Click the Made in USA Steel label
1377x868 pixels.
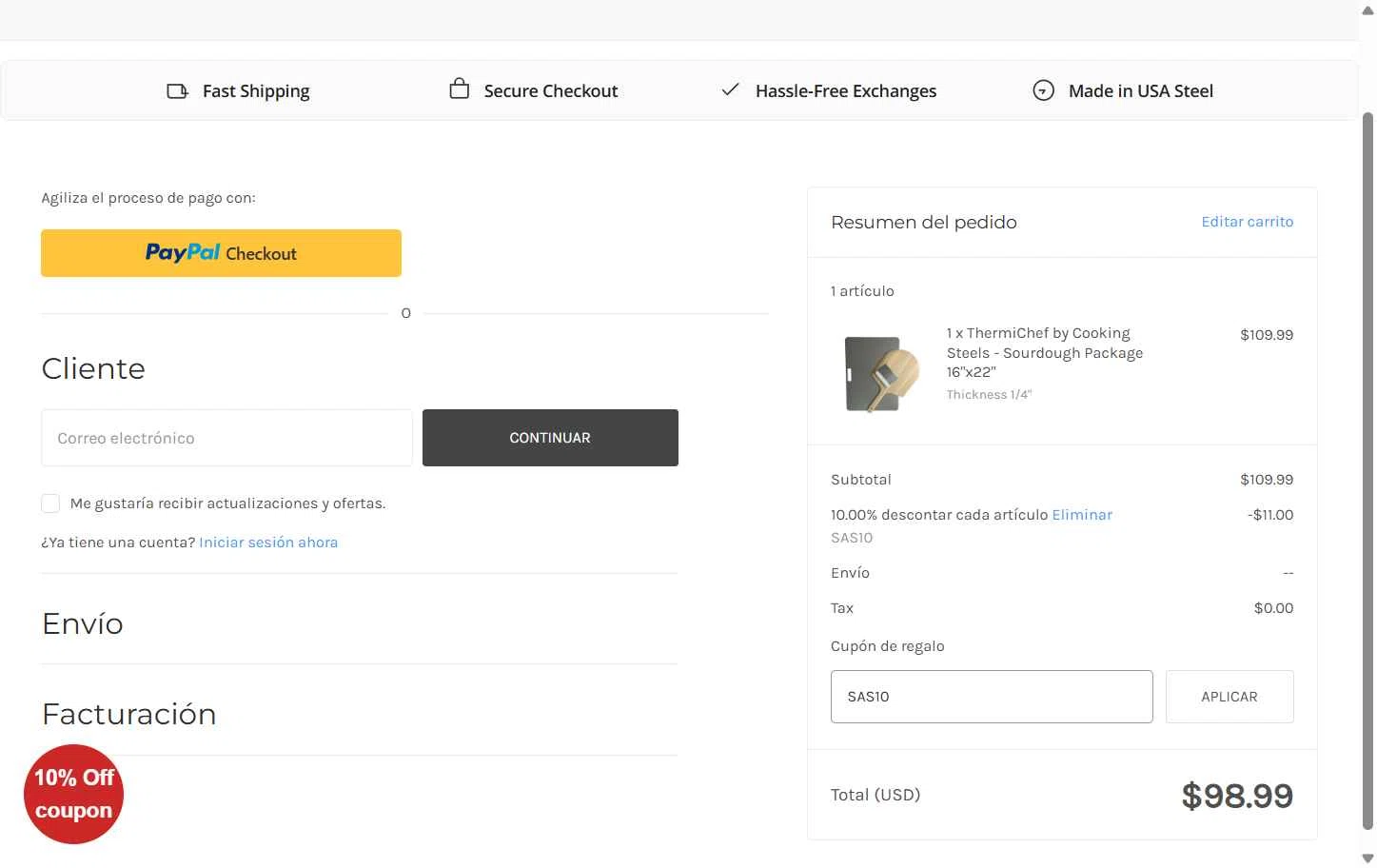[x=1141, y=91]
